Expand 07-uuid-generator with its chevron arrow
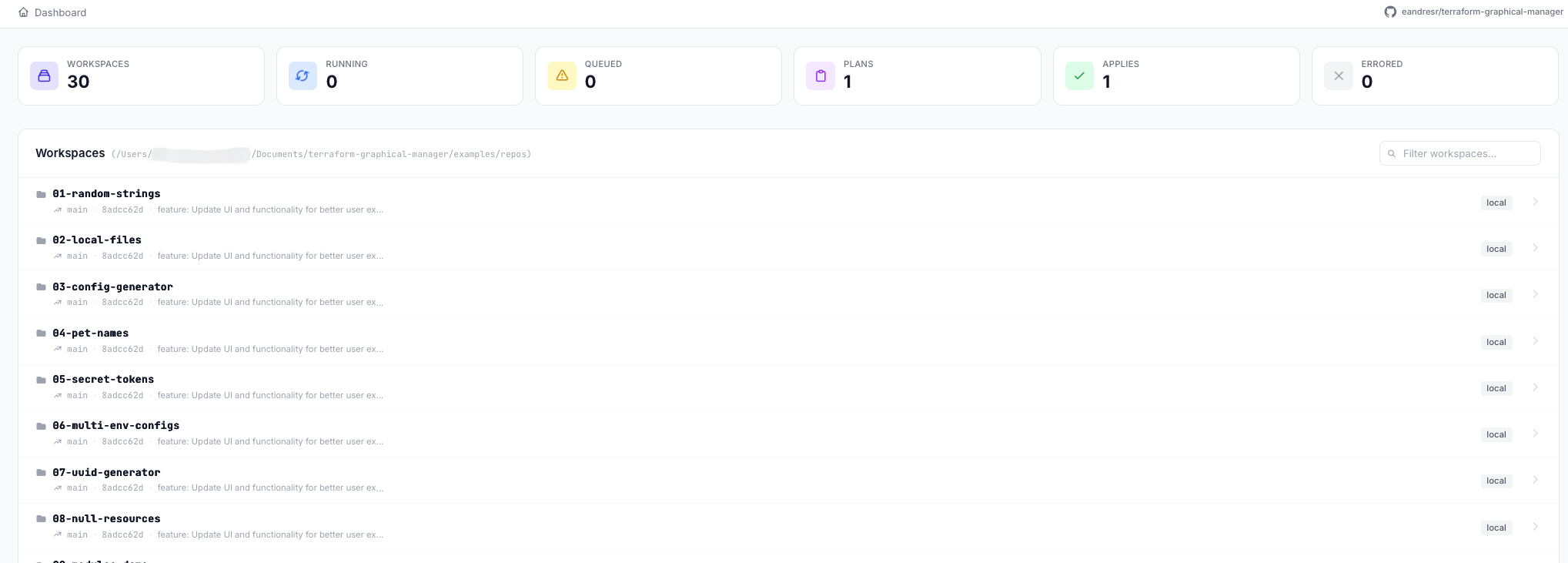 [x=1535, y=480]
